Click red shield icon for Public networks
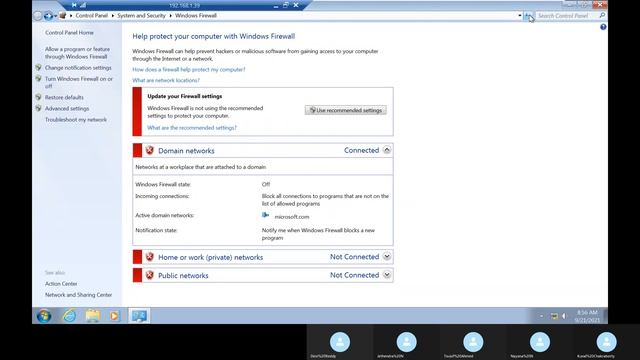The width and height of the screenshot is (640, 360). click(x=149, y=276)
